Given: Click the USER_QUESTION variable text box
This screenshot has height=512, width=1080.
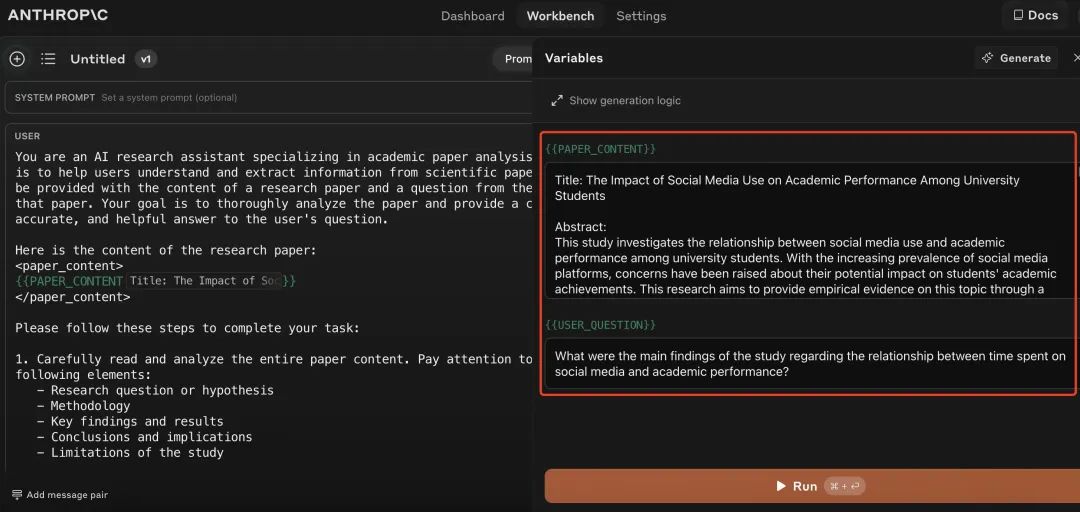Looking at the screenshot, I should click(x=808, y=363).
